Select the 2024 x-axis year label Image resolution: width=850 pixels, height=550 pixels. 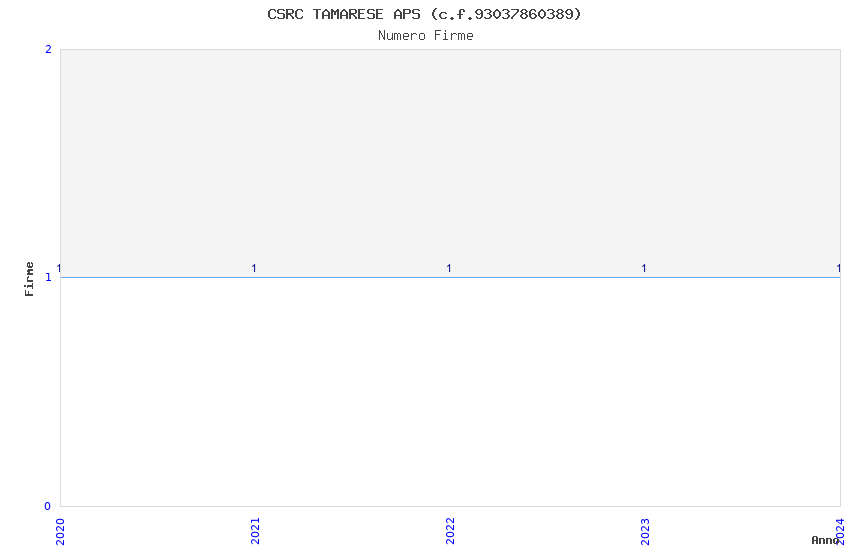pos(840,531)
